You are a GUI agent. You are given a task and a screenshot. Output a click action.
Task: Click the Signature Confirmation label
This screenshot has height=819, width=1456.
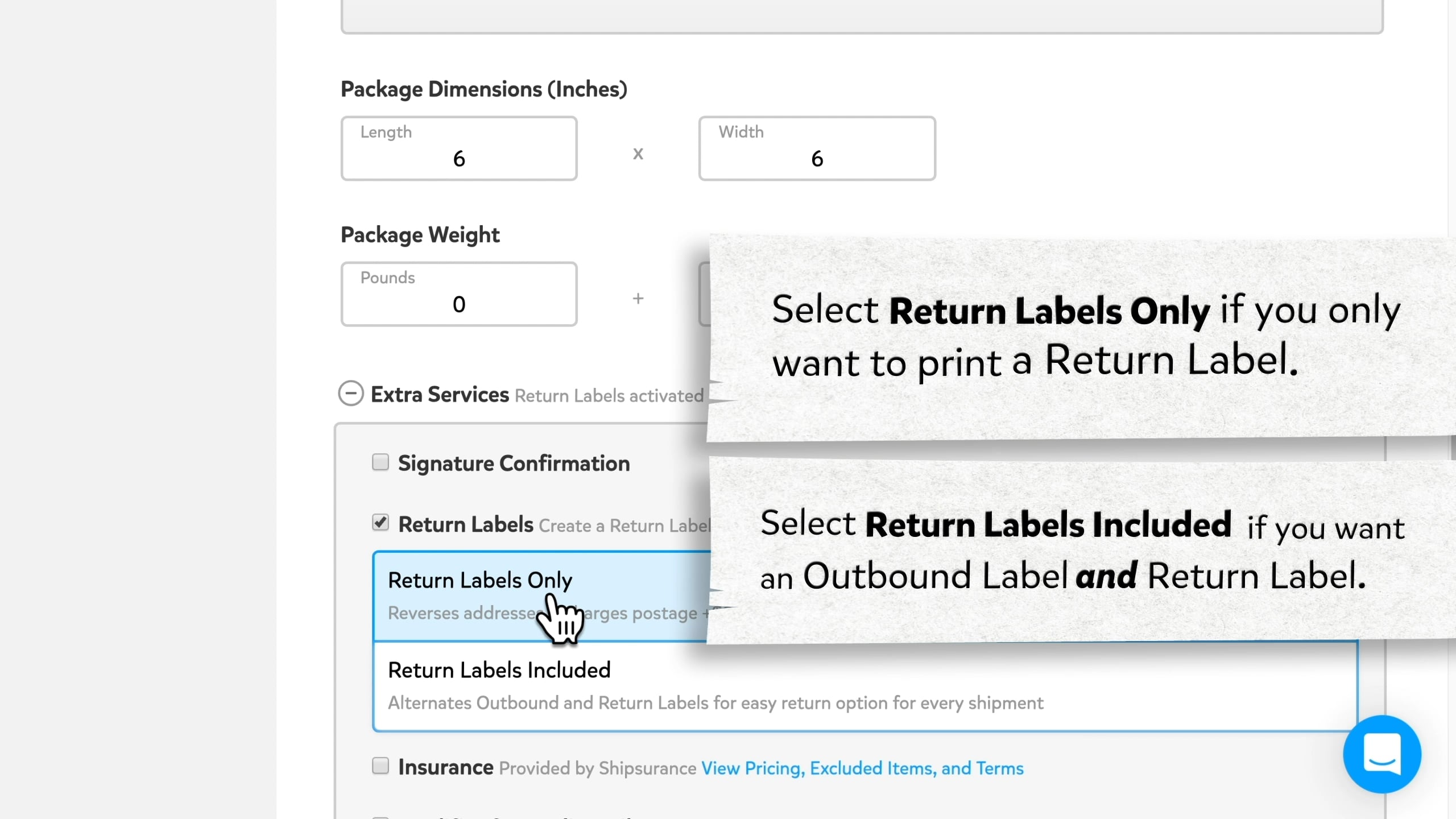(x=514, y=464)
